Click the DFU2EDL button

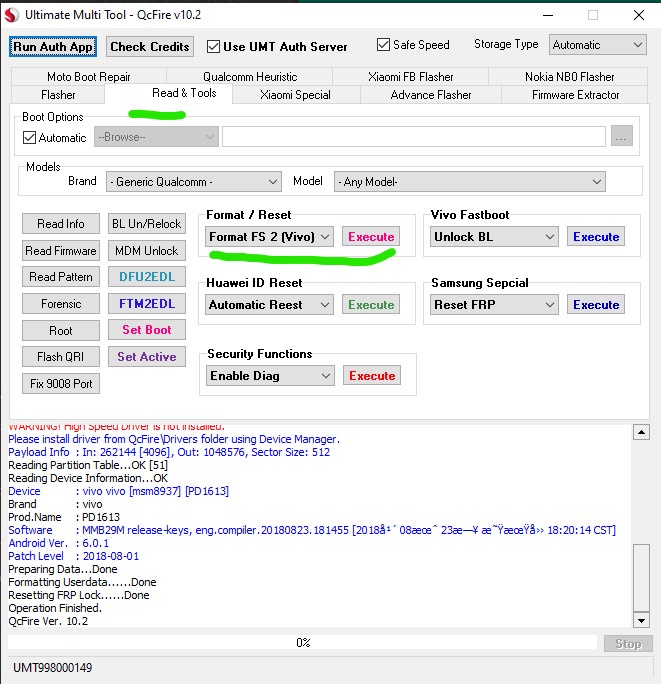147,277
